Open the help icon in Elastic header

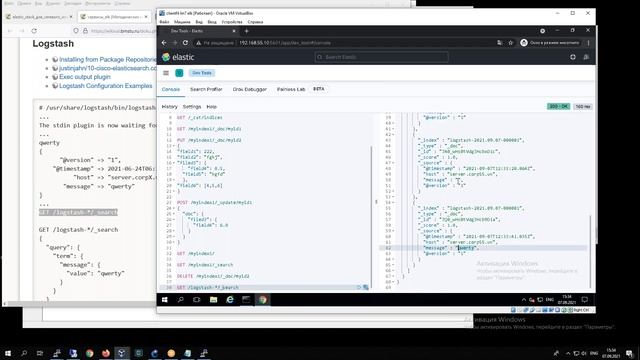[573, 57]
